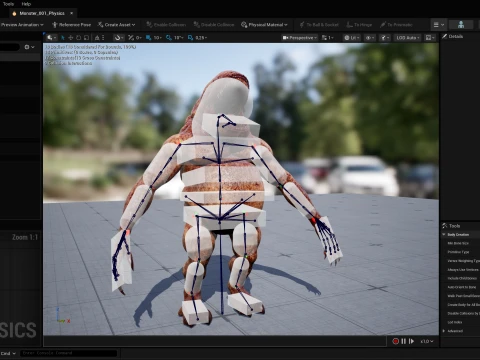Open the Details panel tab
The image size is (480, 360).
click(453, 36)
